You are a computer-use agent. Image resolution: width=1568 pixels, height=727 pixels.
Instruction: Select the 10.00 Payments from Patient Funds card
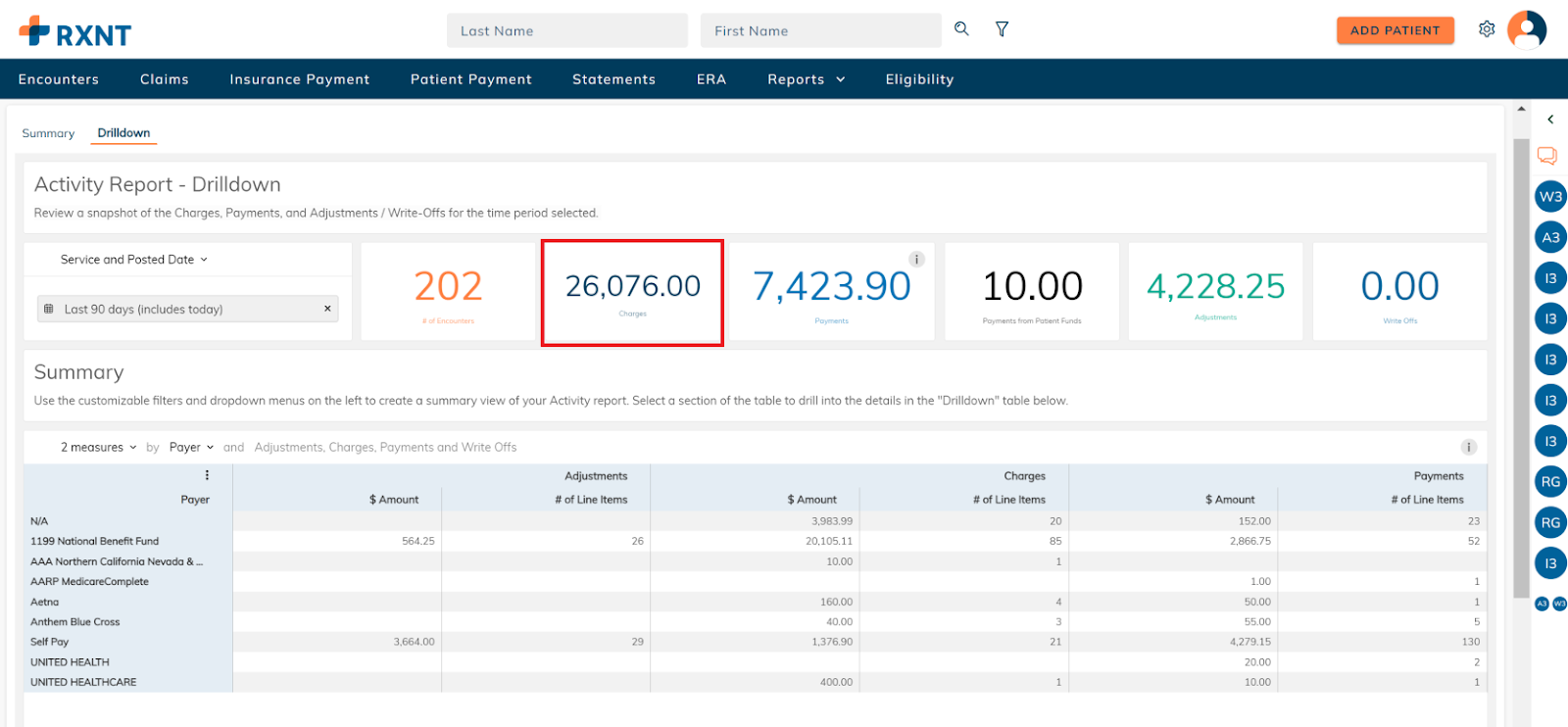point(1032,292)
